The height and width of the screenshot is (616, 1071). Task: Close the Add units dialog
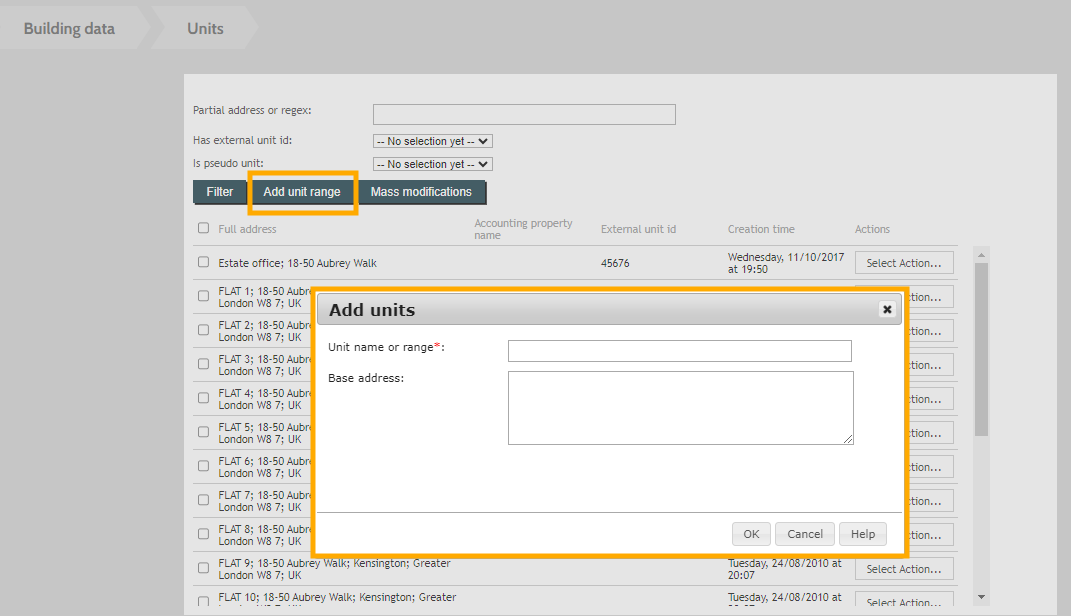[886, 310]
